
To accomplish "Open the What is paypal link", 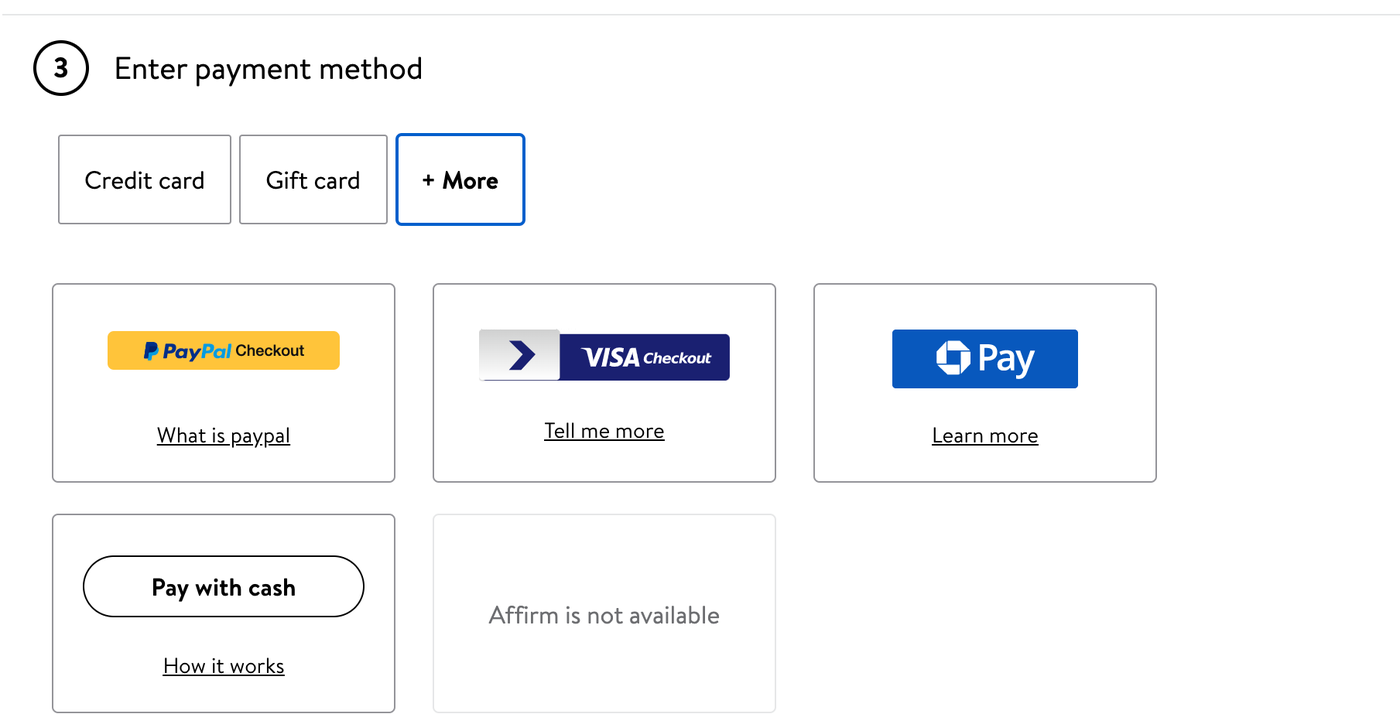I will coord(223,435).
